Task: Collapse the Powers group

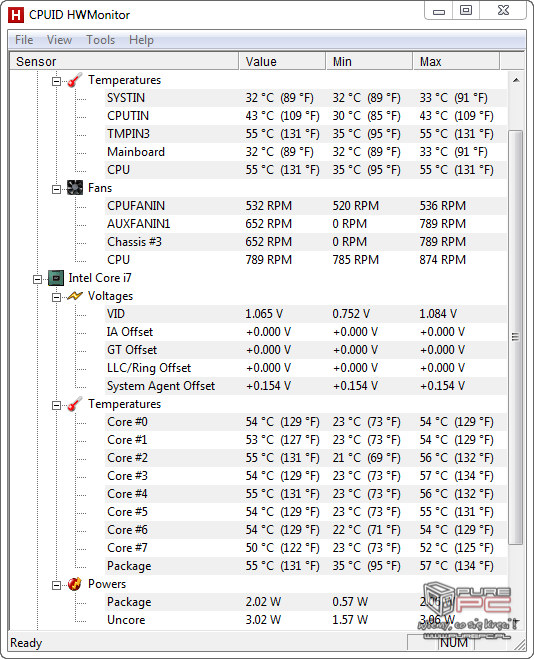Action: click(56, 585)
